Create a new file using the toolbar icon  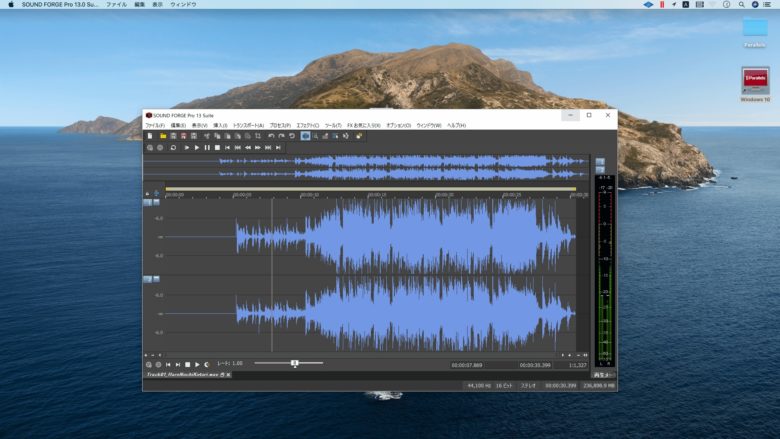[x=150, y=136]
